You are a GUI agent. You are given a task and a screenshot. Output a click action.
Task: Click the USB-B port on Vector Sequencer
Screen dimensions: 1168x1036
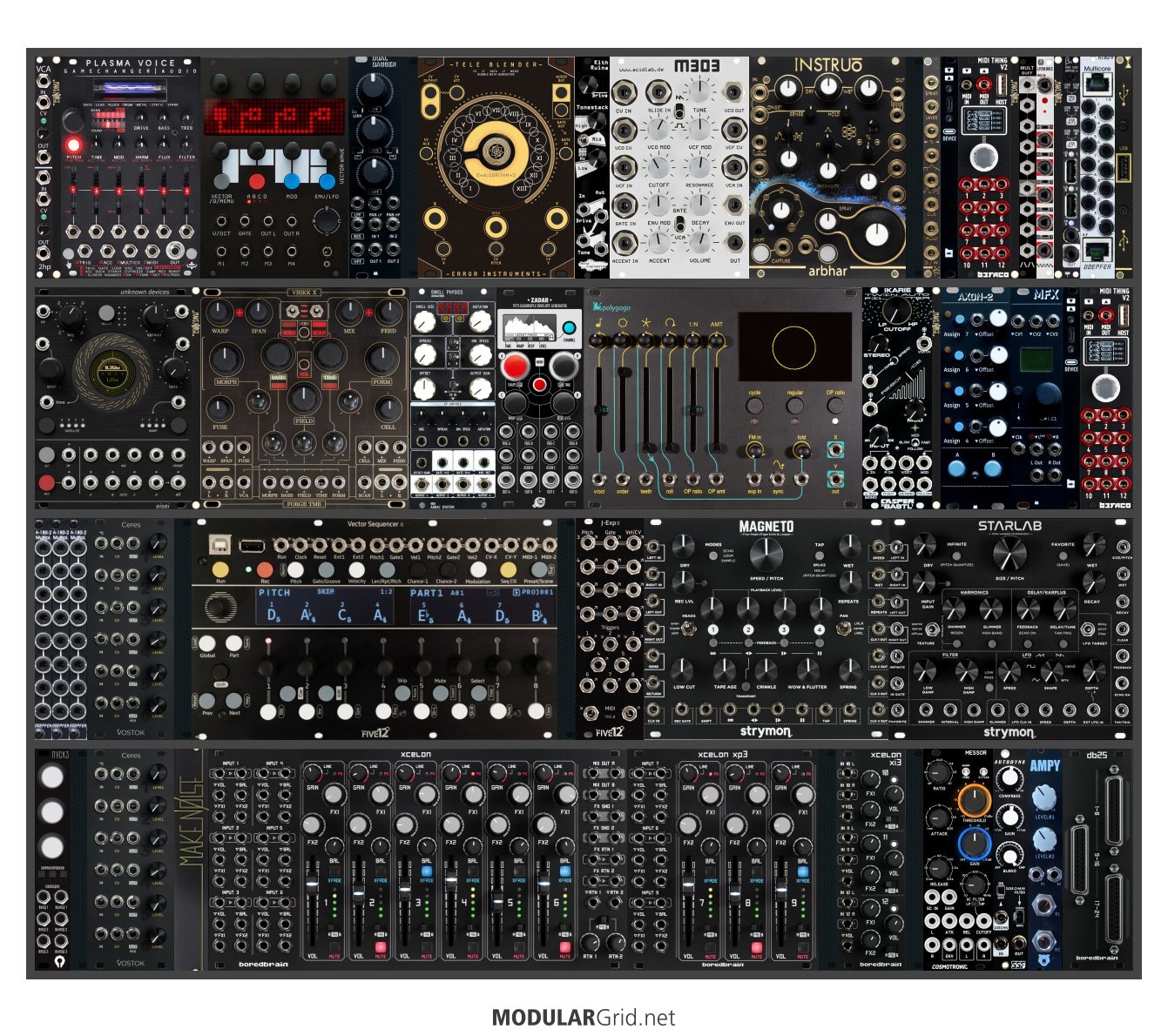[x=219, y=545]
